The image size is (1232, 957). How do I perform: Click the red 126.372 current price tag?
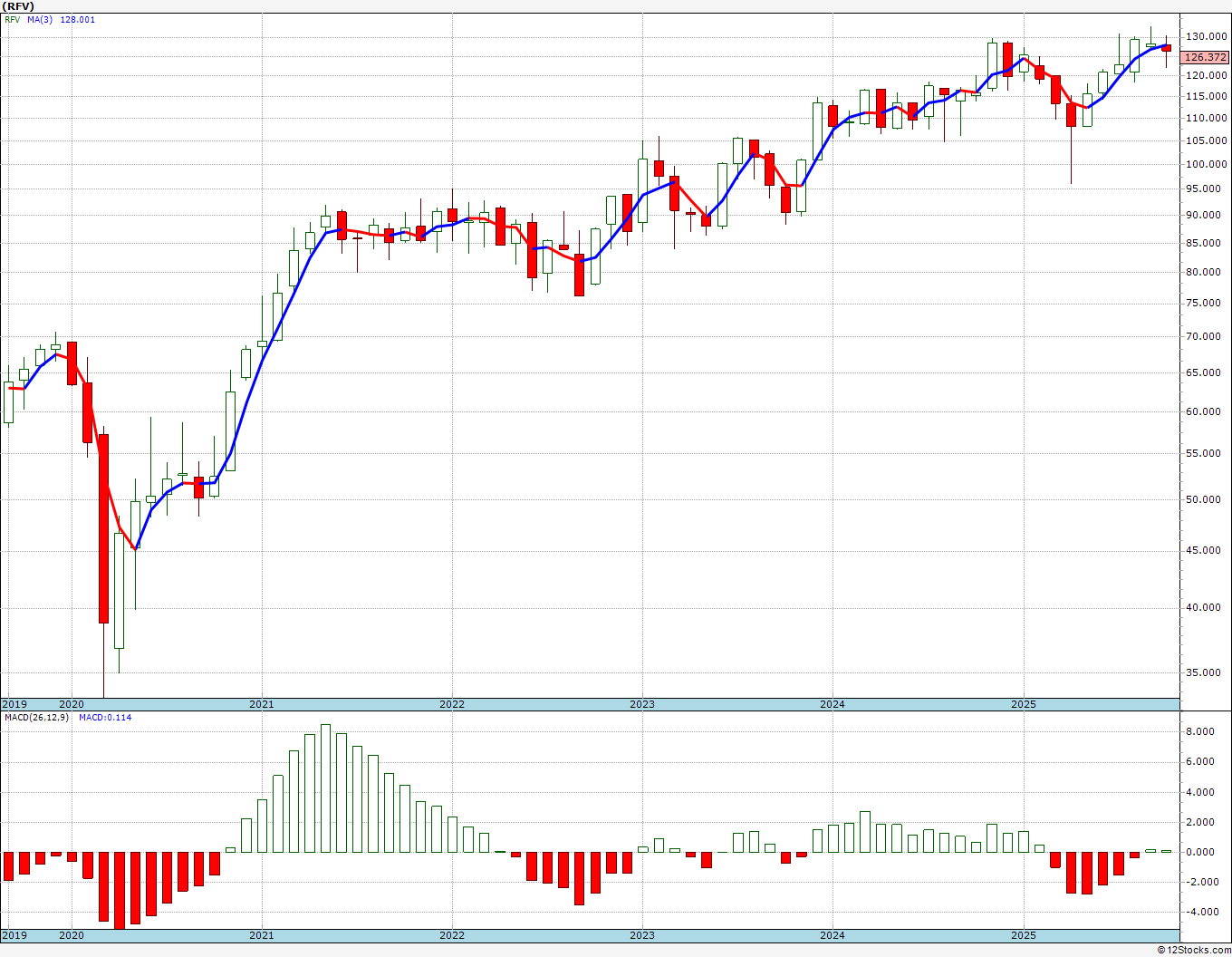coord(1206,57)
